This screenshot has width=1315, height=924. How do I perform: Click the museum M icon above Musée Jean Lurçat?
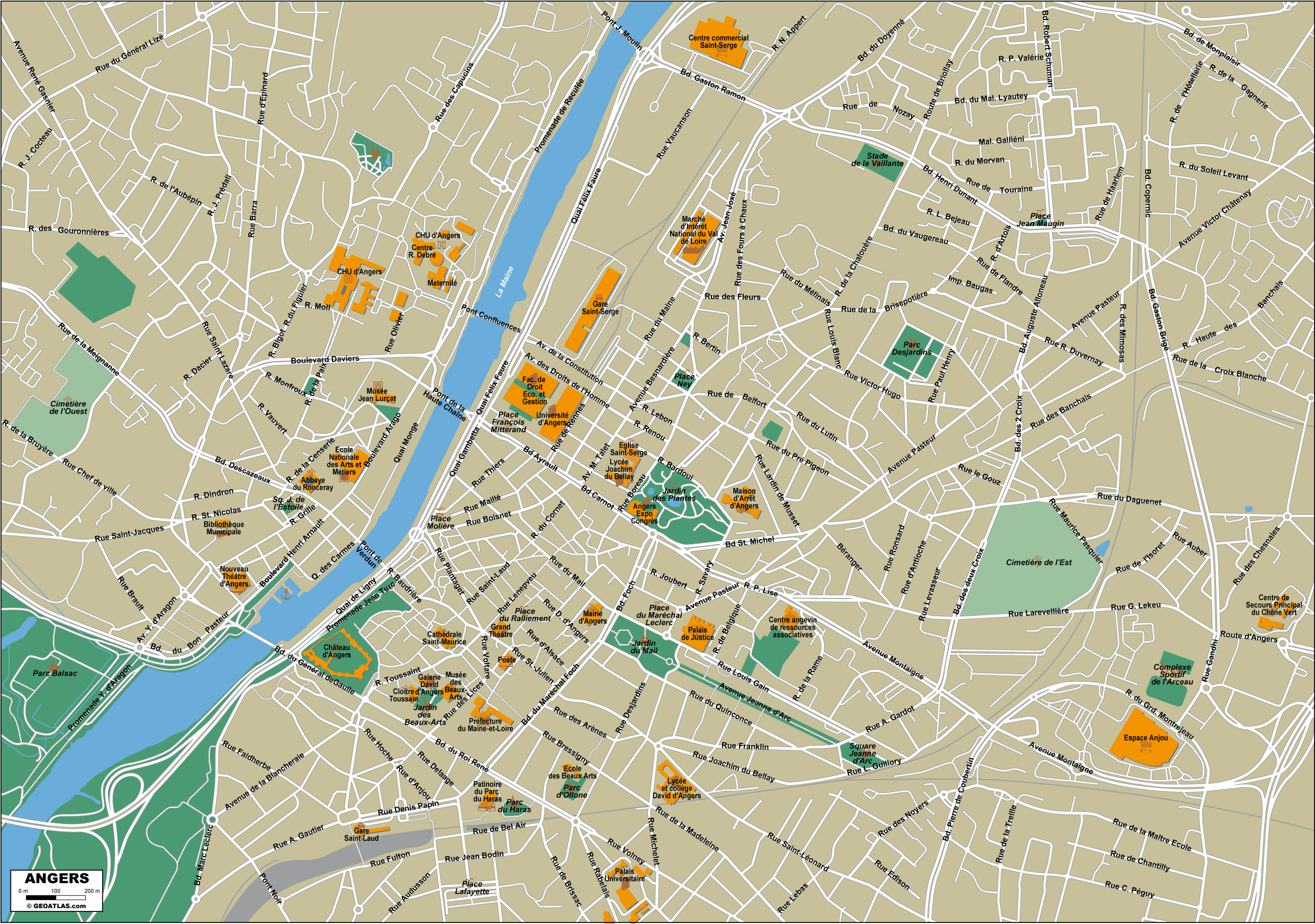coord(378,385)
